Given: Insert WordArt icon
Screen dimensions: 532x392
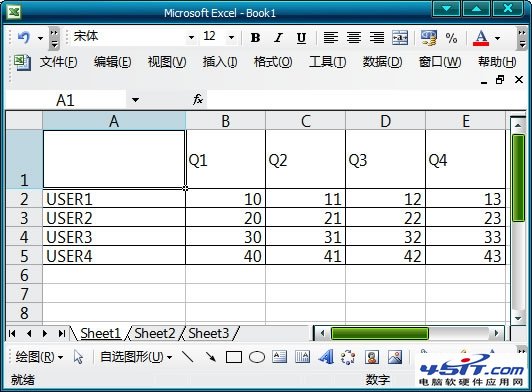Looking at the screenshot, I should click(x=326, y=357).
